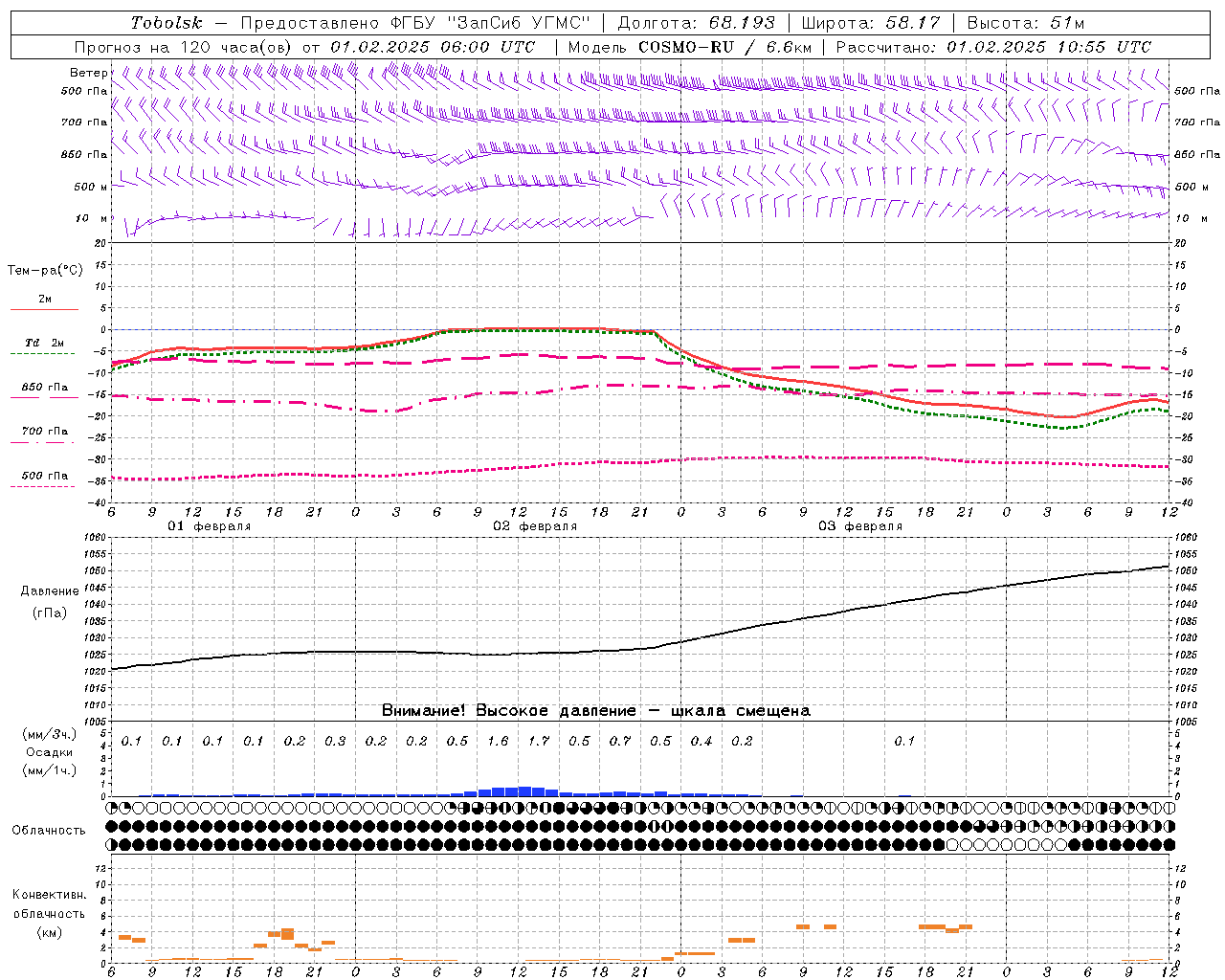
Task: Click the Высота: 51м elevation value
Action: tap(1026, 23)
